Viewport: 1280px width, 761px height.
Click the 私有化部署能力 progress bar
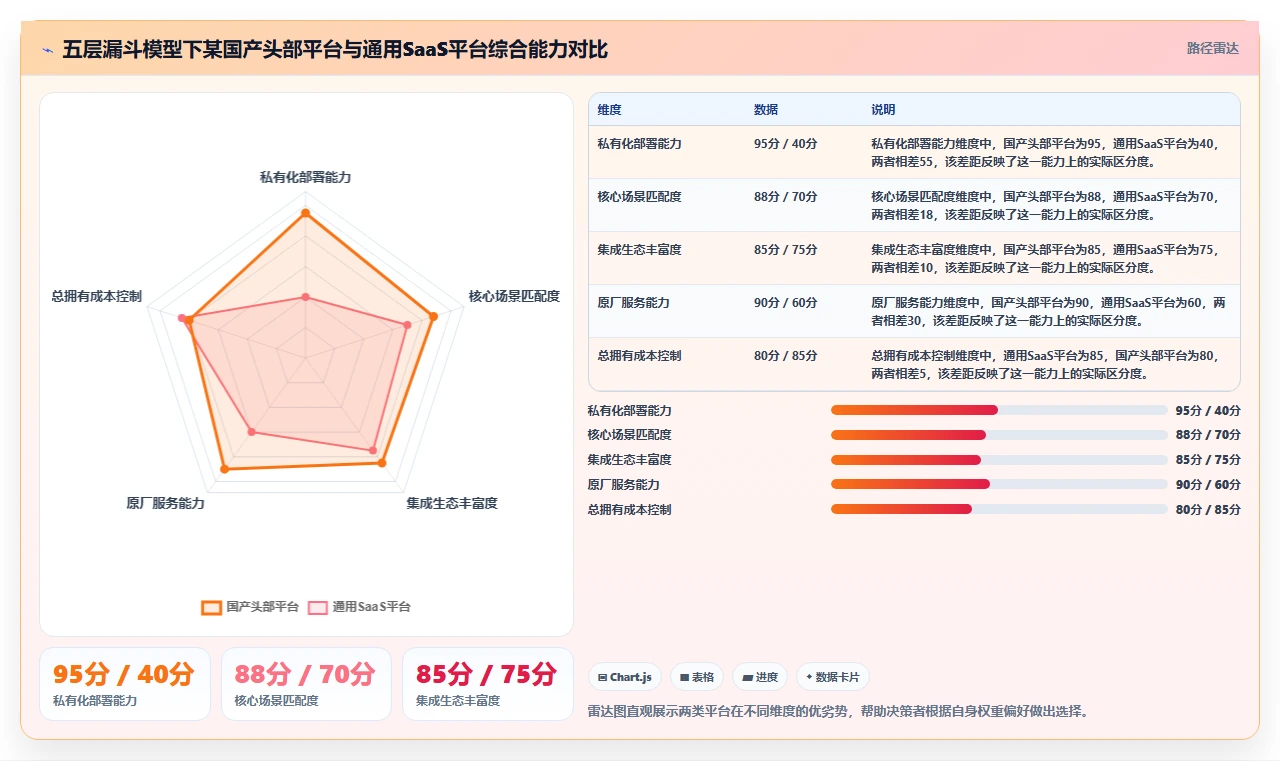[999, 410]
